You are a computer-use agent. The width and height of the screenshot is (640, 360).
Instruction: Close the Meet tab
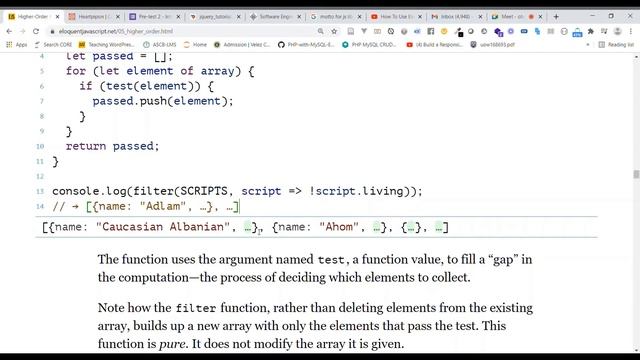coord(540,17)
